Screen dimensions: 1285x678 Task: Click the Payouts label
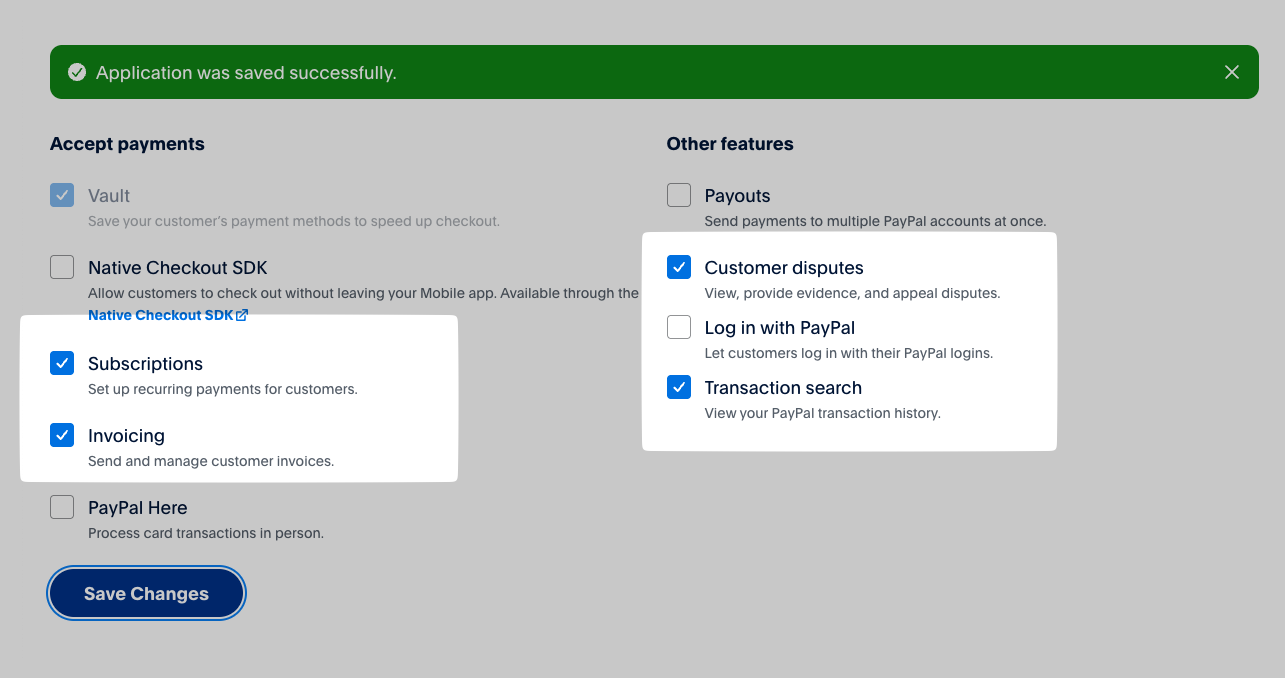pyautogui.click(x=737, y=196)
